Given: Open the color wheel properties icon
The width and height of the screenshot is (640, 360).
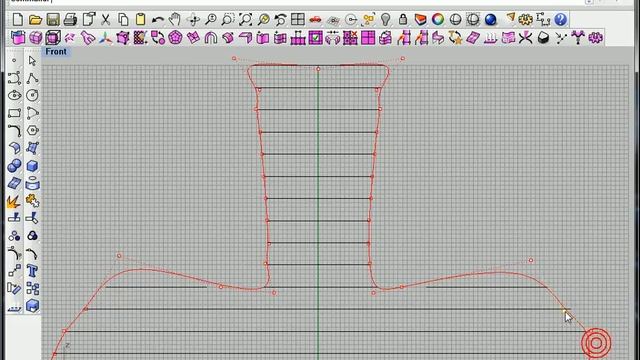Looking at the screenshot, I should (438, 19).
